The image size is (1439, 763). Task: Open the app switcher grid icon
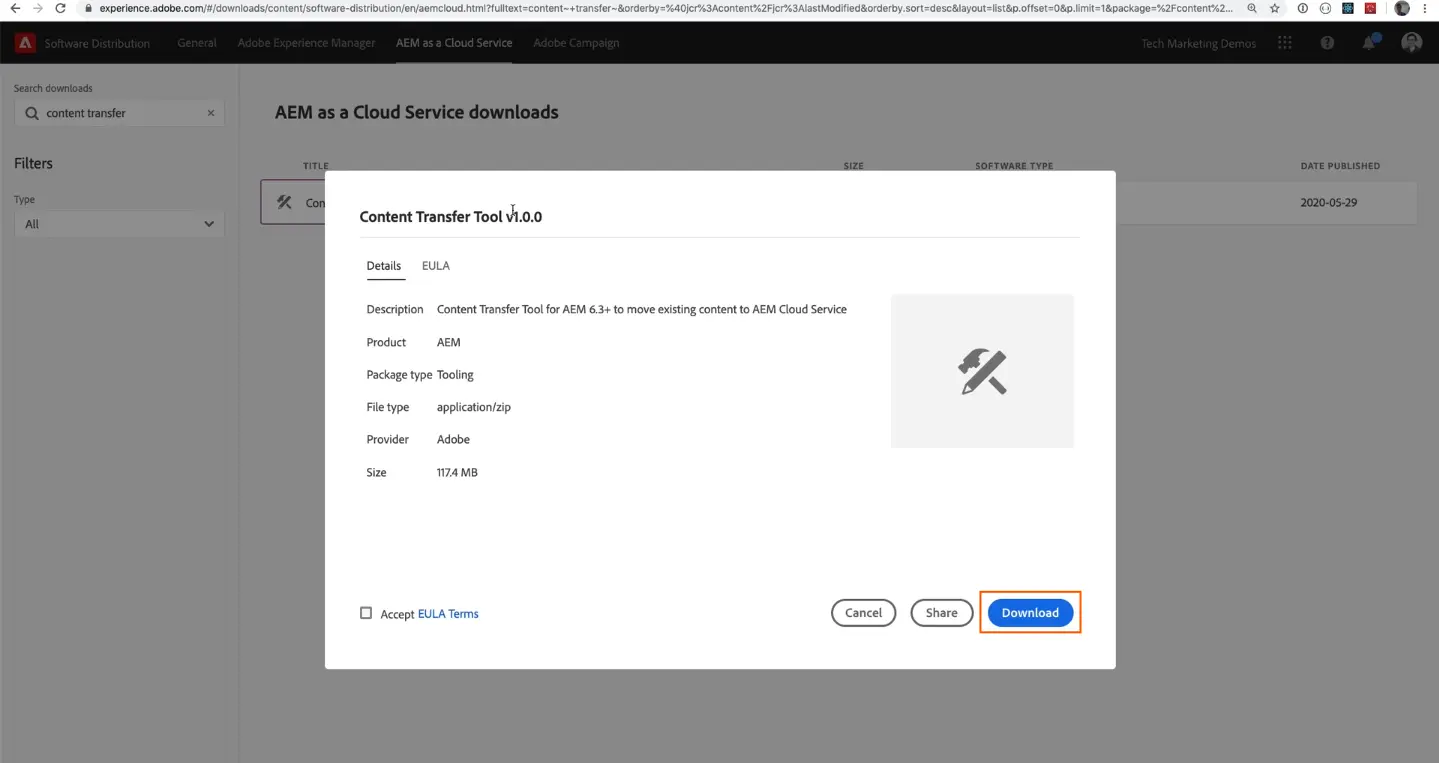coord(1285,43)
